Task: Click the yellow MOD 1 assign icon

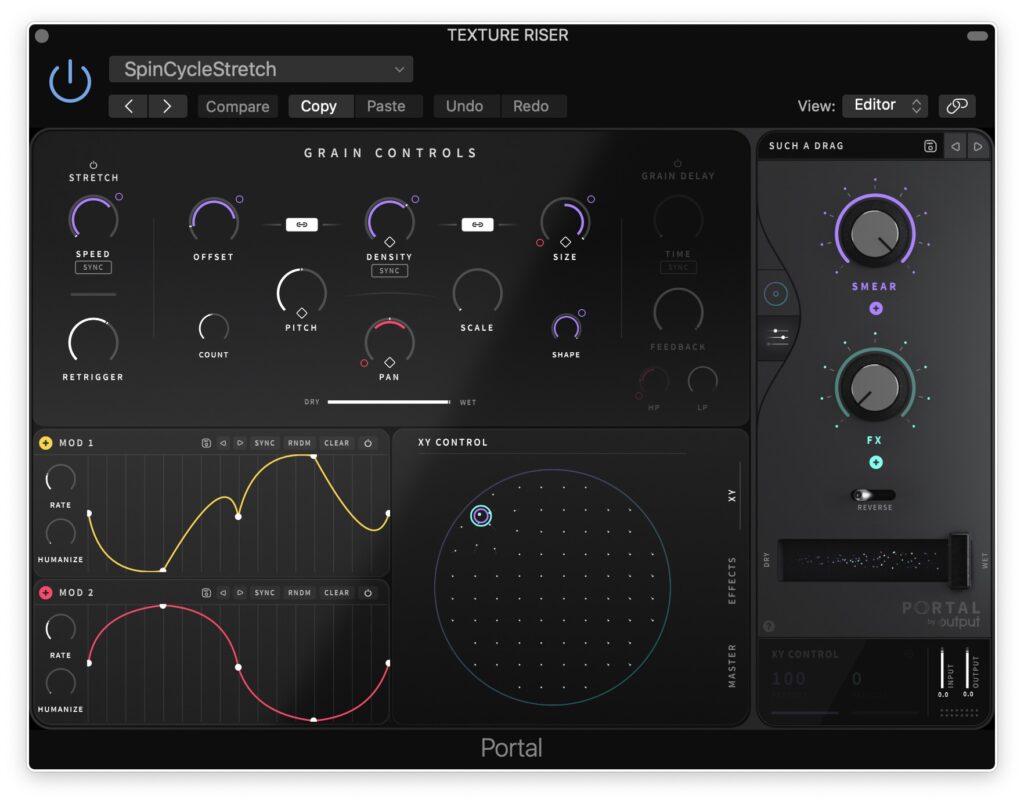Action: [46, 443]
